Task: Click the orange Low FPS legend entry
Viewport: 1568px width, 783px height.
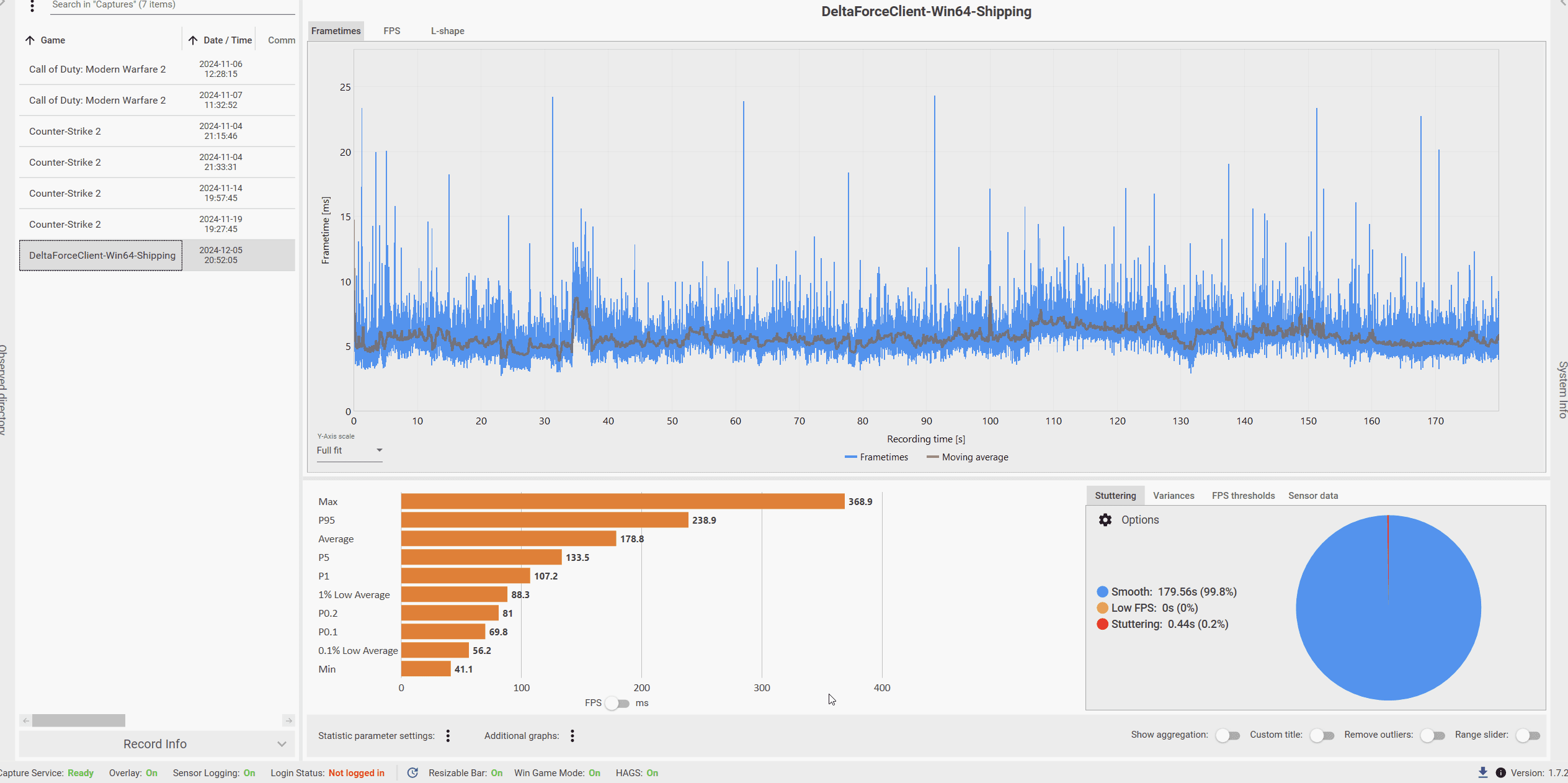Action: pos(1147,608)
